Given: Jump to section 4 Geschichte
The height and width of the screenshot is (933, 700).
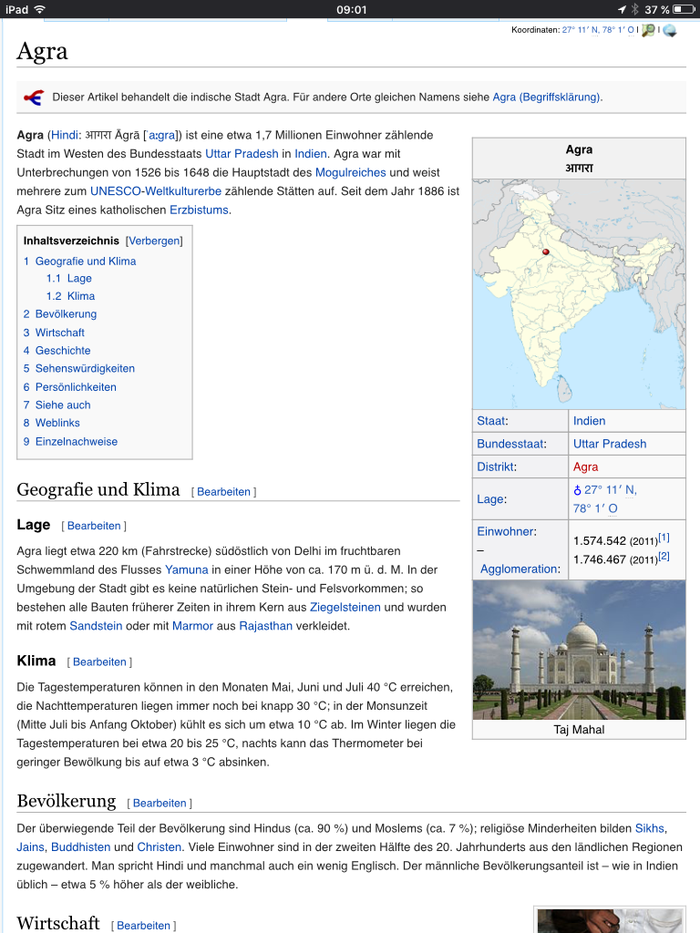Looking at the screenshot, I should pos(57,350).
